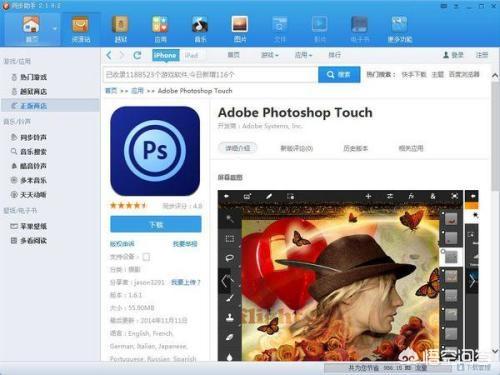The image size is (500, 375).
Task: Click 应用 in the breadcrumb
Action: 137,91
